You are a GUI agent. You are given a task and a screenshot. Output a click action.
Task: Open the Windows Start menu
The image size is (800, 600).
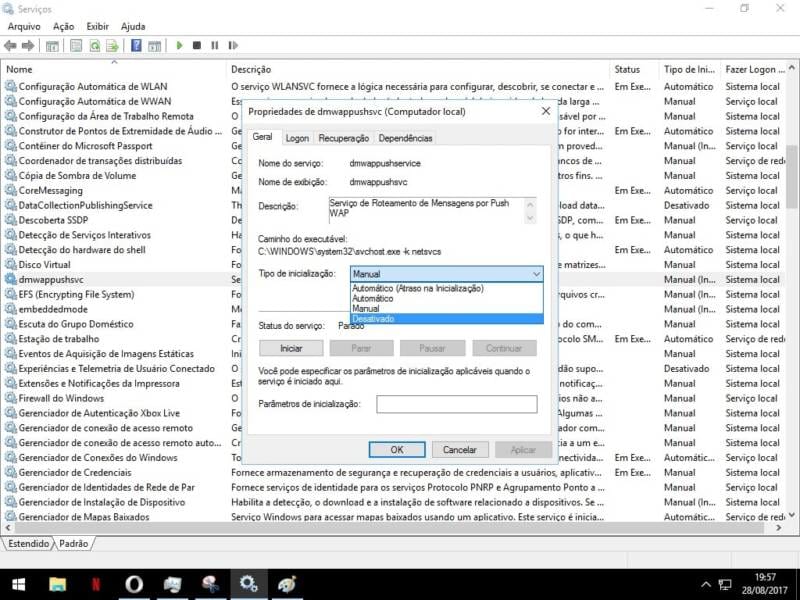pyautogui.click(x=19, y=584)
